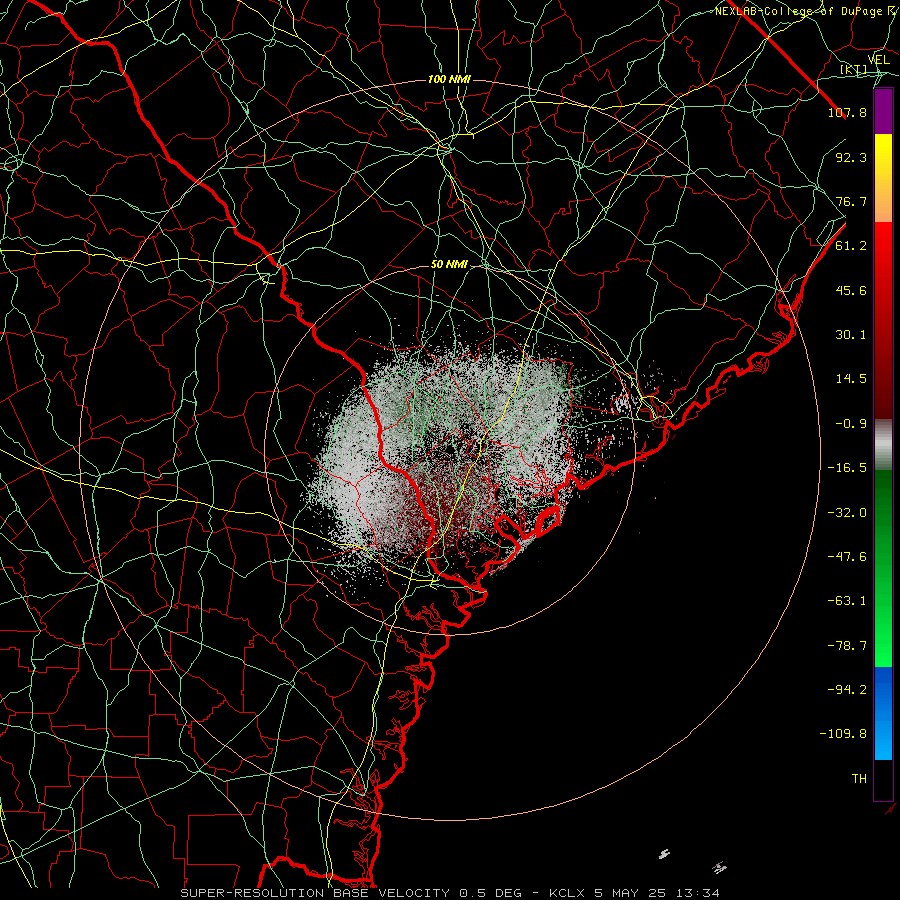900x900 pixels.
Task: Click the 107.8 value on velocity scale
Action: coord(847,112)
